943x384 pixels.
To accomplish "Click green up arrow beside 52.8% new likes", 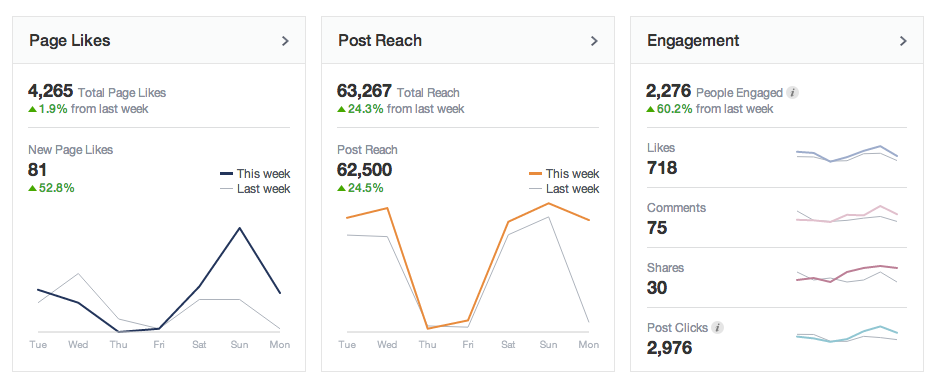I will [x=32, y=188].
